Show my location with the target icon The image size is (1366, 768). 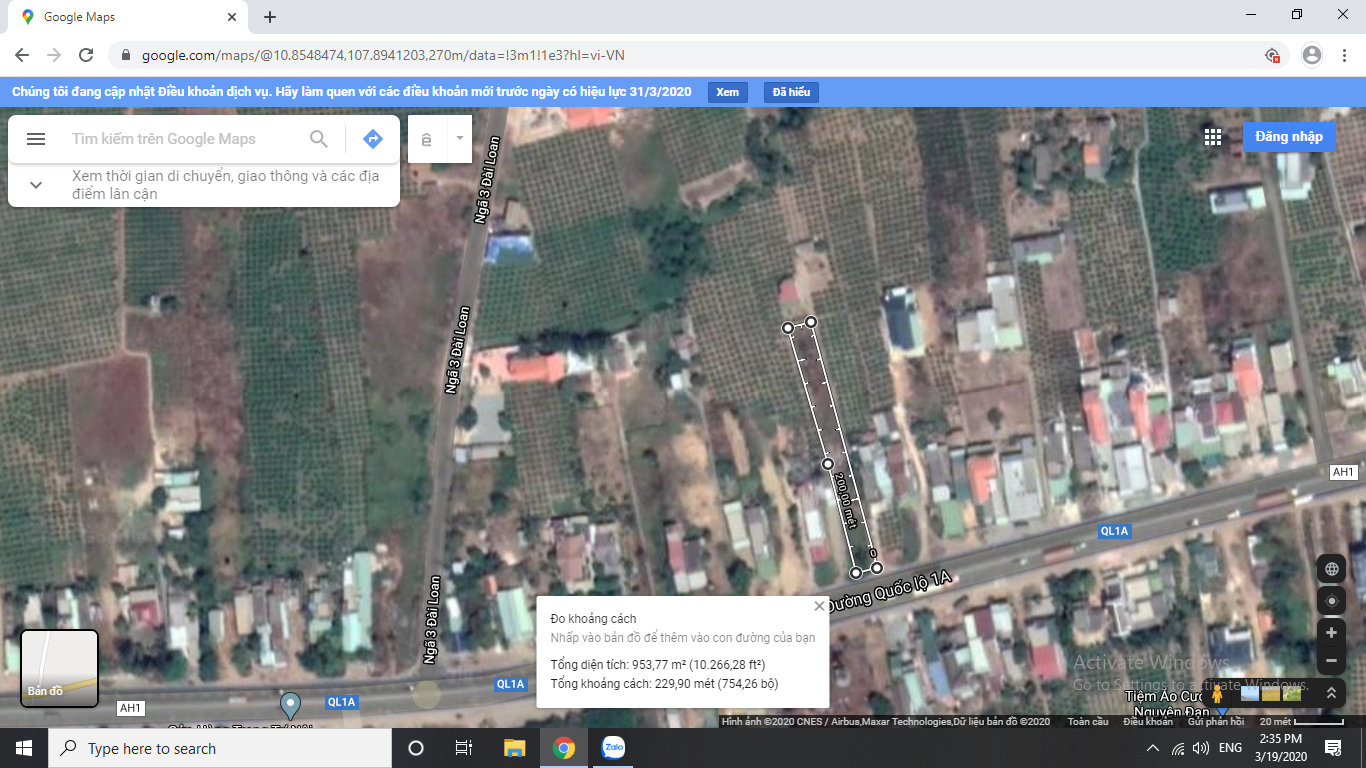point(1331,602)
